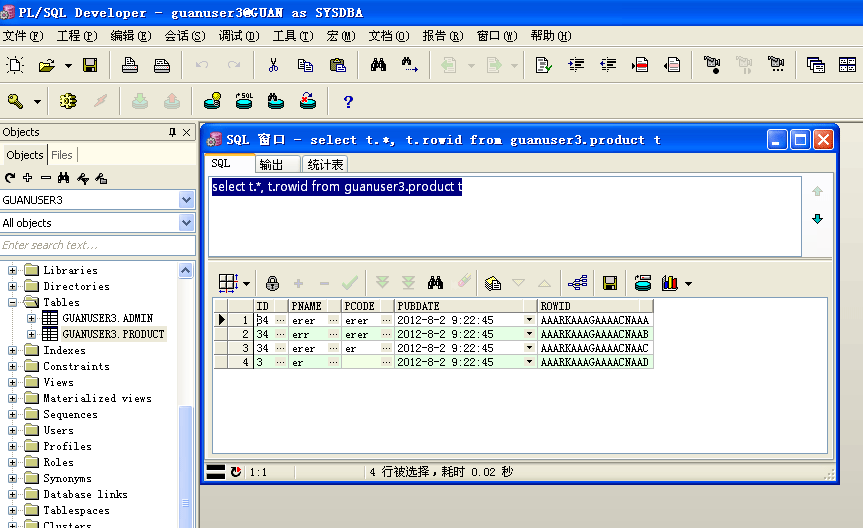Click the Log on key icon
863x528 pixels.
click(x=15, y=101)
